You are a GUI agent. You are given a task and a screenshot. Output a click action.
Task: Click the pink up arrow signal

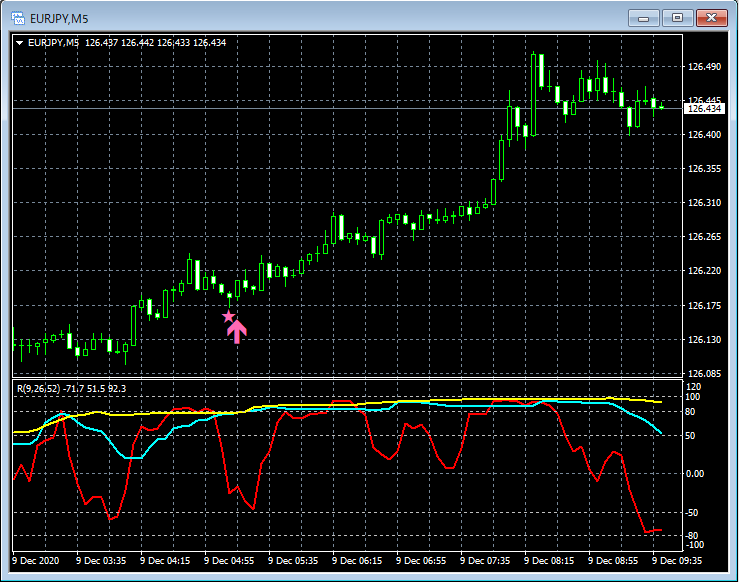pos(237,332)
